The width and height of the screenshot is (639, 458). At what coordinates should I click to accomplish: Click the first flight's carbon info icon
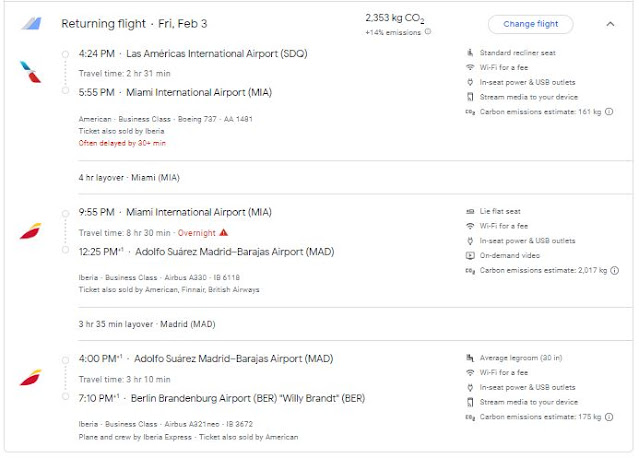(x=609, y=112)
